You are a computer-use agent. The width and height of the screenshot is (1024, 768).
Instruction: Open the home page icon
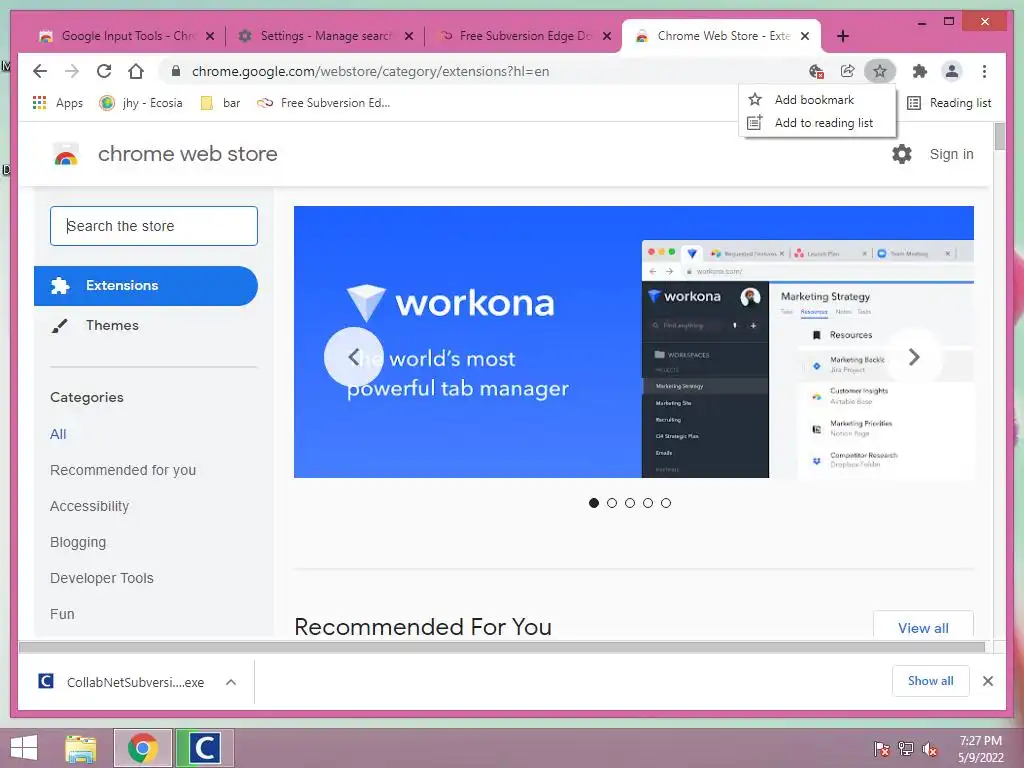pyautogui.click(x=136, y=71)
